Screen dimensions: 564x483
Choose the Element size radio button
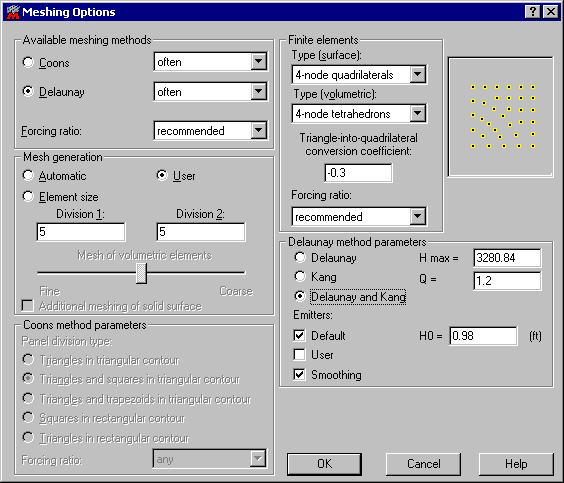tap(28, 196)
